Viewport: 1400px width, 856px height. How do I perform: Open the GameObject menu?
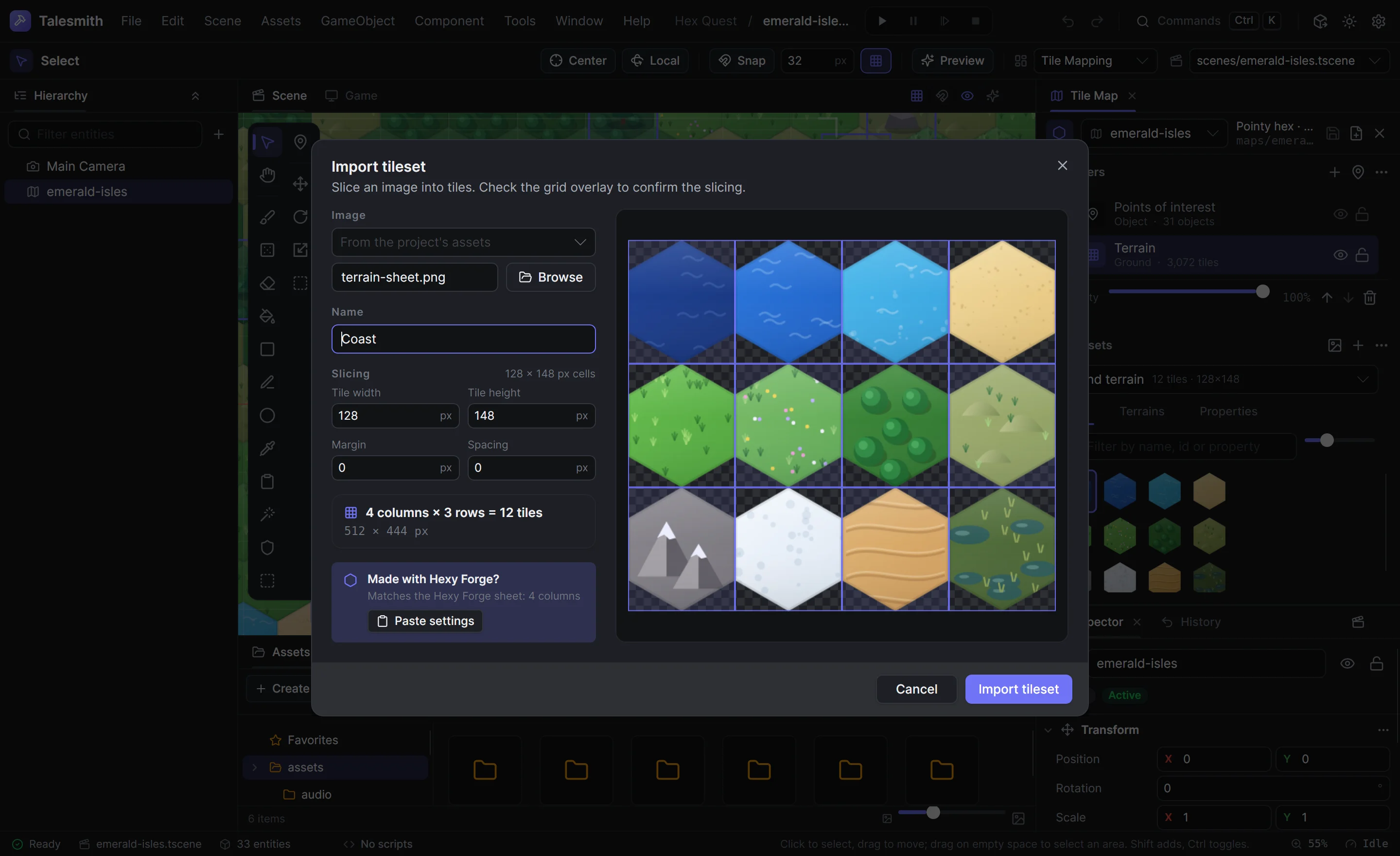[x=357, y=21]
